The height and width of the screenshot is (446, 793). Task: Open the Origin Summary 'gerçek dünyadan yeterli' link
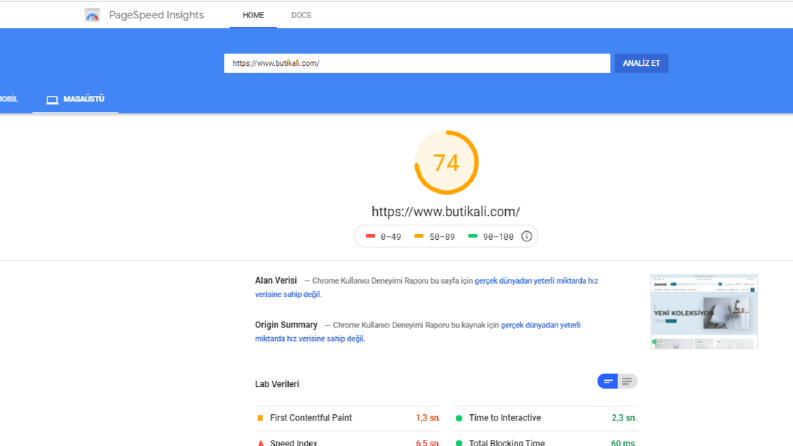tap(541, 325)
